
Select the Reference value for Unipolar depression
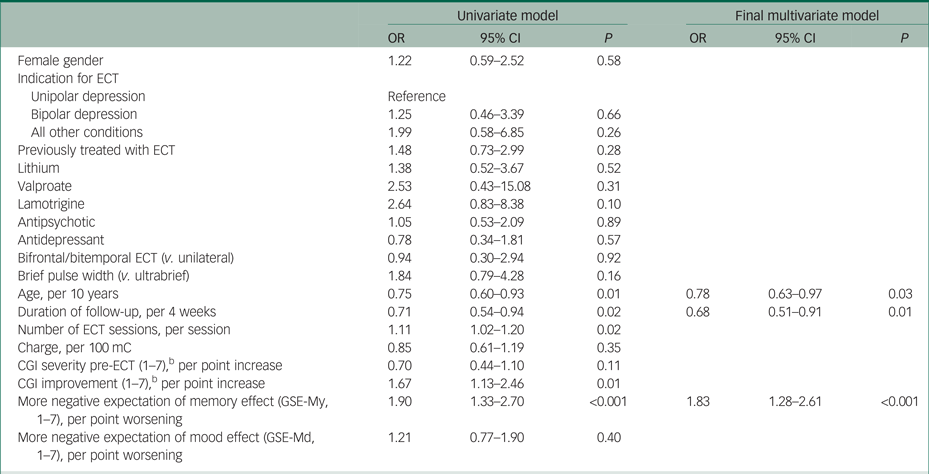[x=416, y=97]
